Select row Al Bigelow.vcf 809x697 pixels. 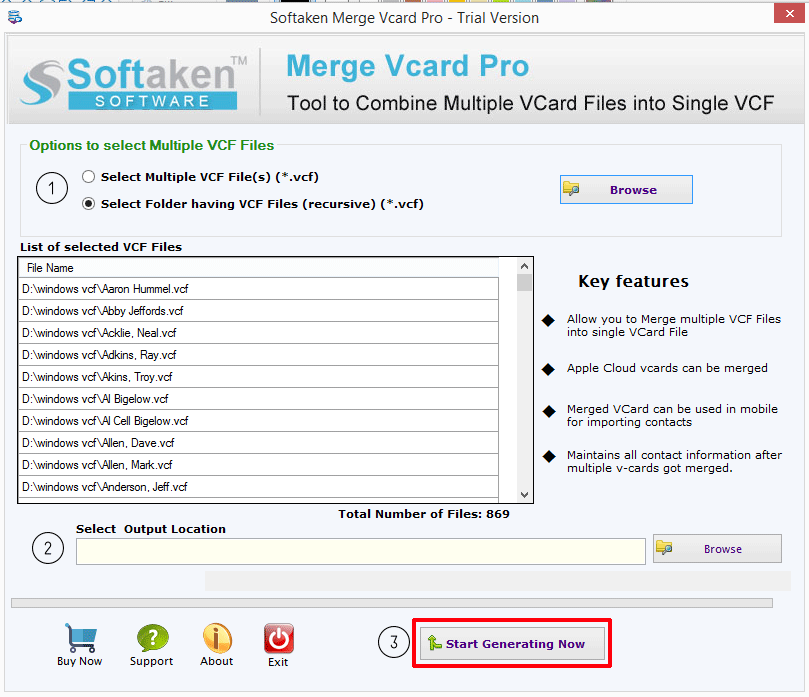258,399
